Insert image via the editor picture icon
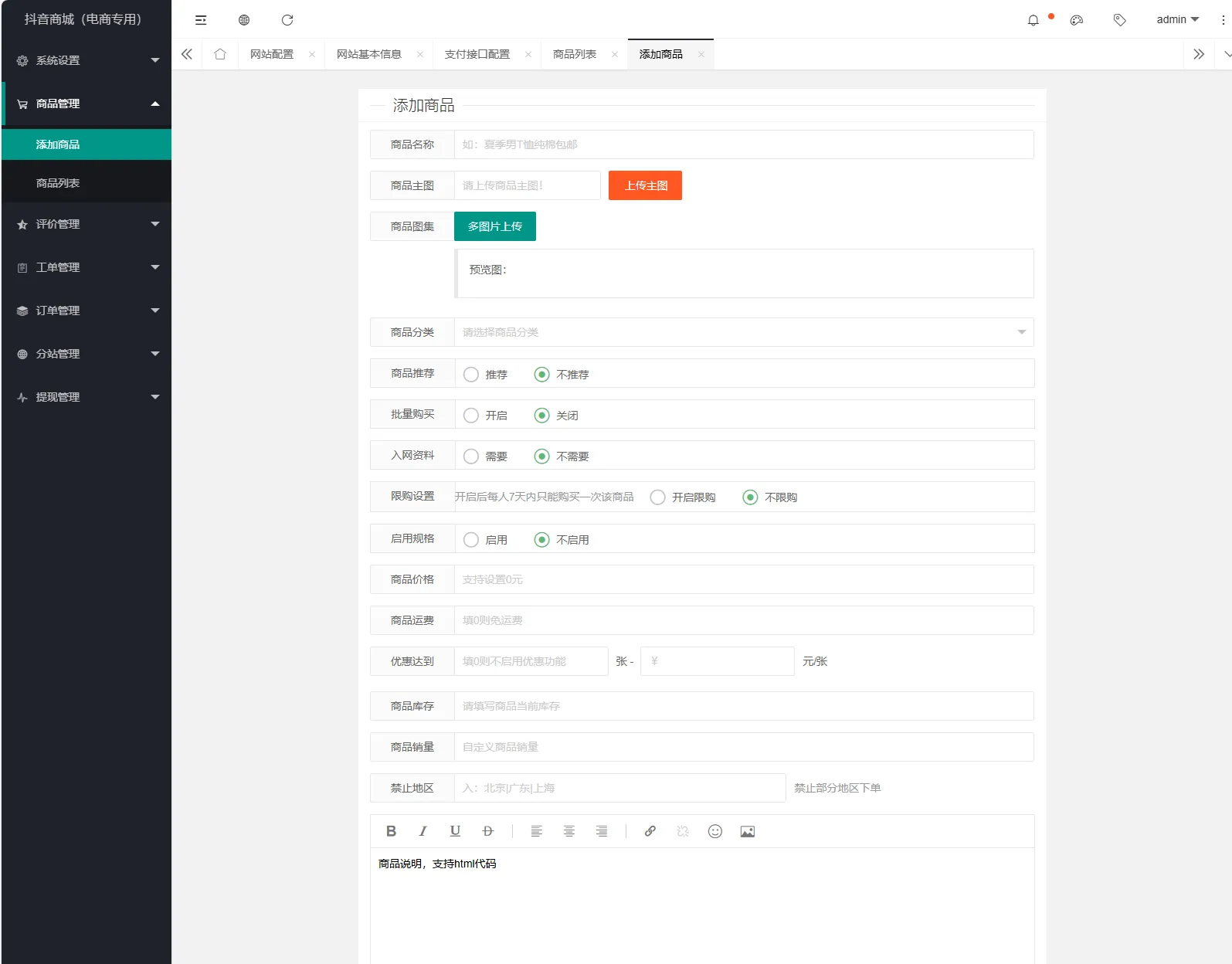 click(x=747, y=831)
